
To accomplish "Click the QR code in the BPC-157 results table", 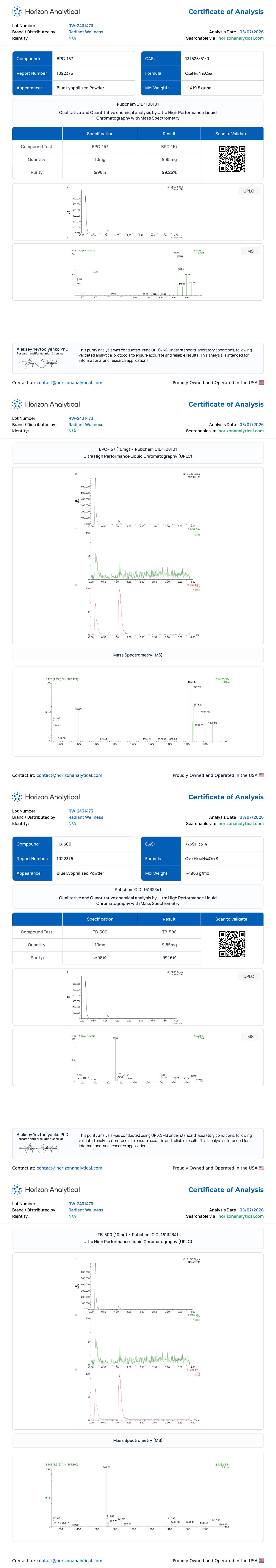I will click(232, 159).
